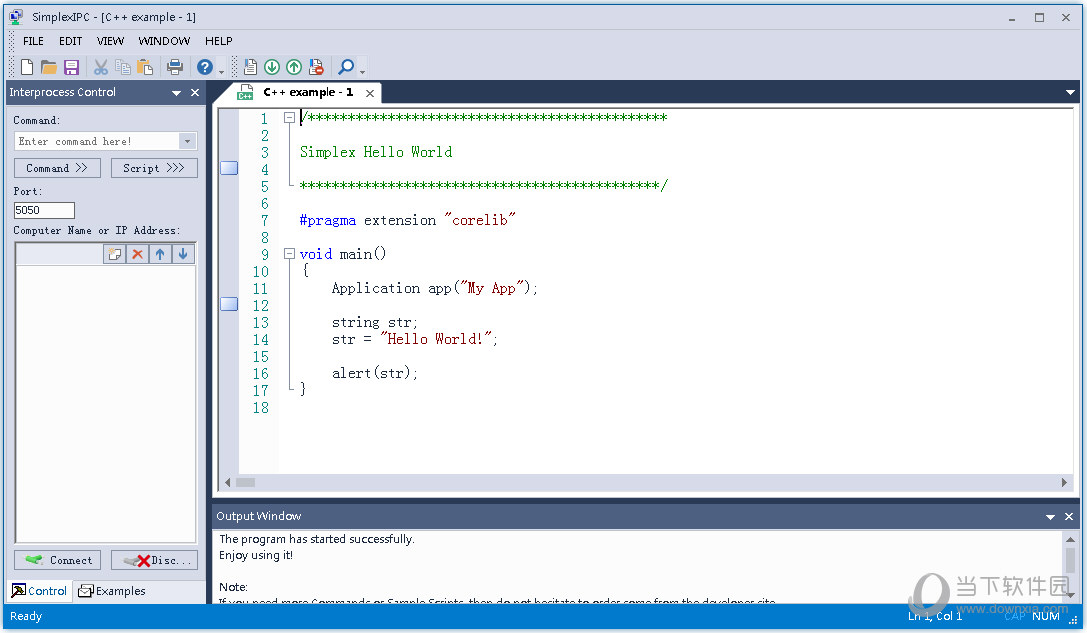Select the C++ example - 1 tab

pos(308,92)
